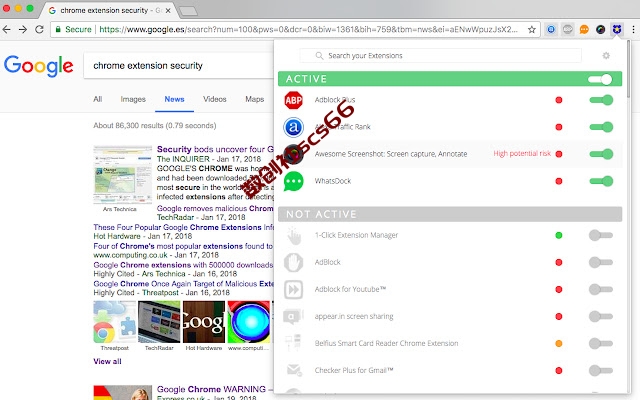
Task: Open Four of Chrome's most popular extensions link
Action: 183,246
